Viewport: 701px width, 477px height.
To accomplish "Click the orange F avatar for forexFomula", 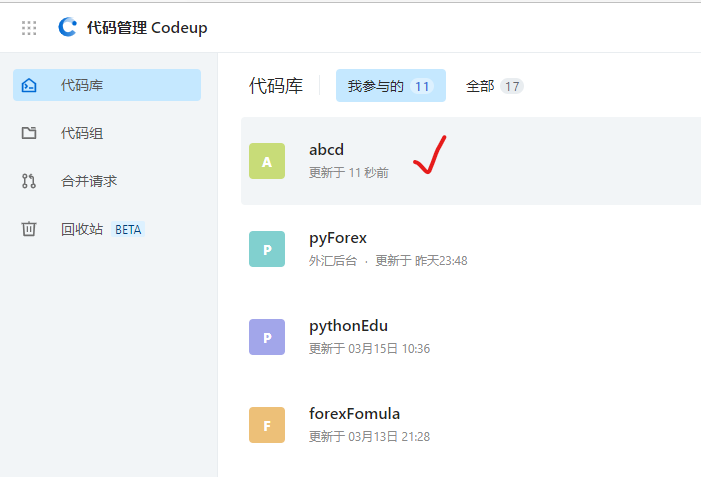I will pos(267,425).
